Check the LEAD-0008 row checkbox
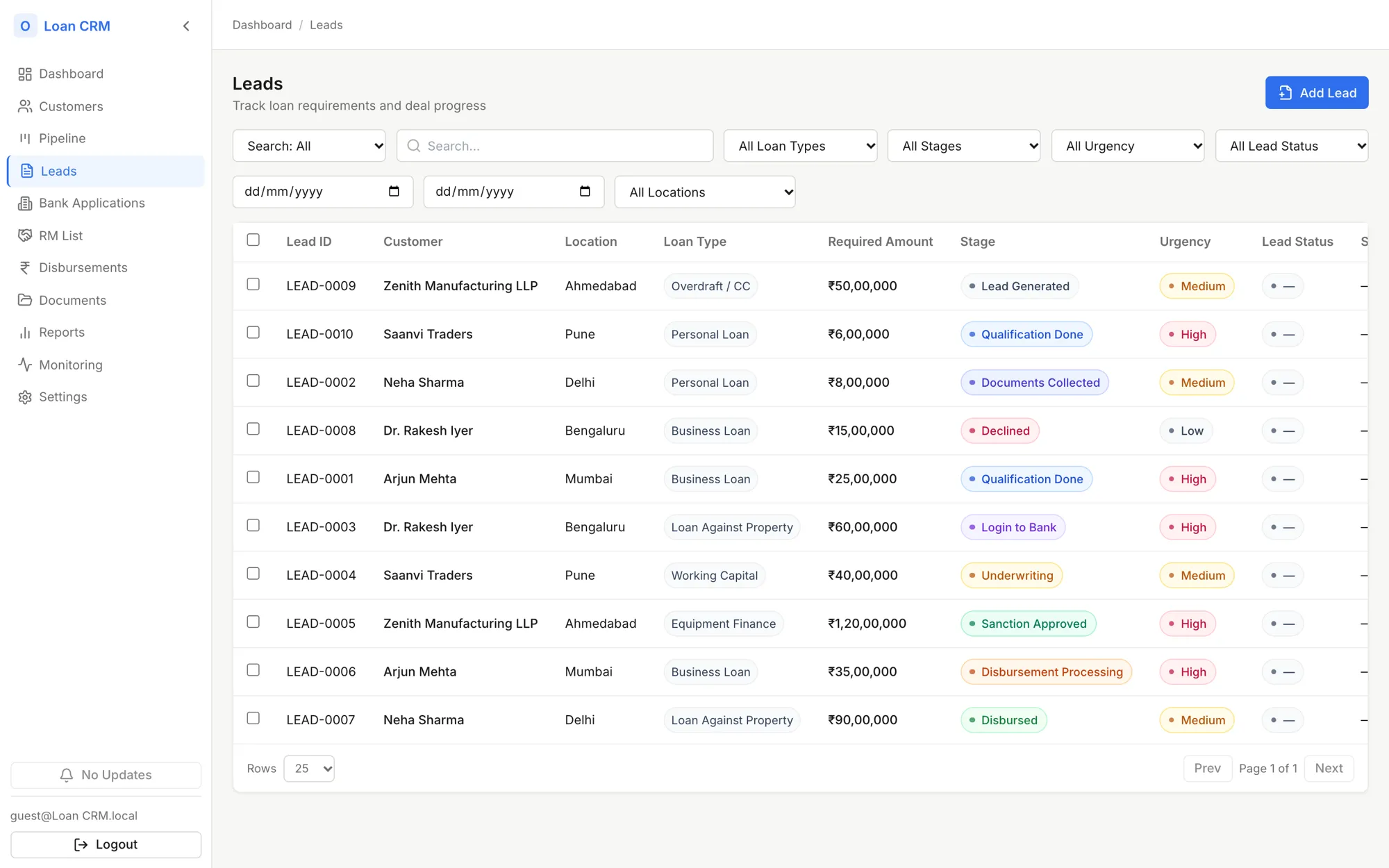Viewport: 1389px width, 868px height. (x=253, y=429)
